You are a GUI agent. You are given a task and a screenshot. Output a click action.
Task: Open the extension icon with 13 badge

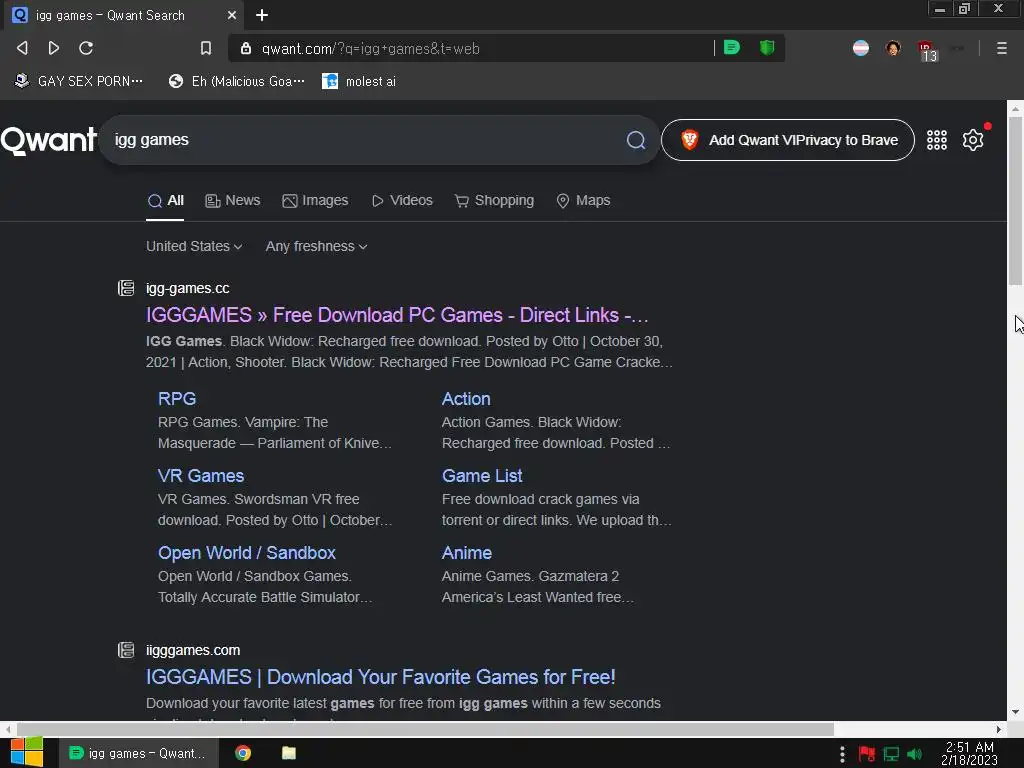click(927, 50)
